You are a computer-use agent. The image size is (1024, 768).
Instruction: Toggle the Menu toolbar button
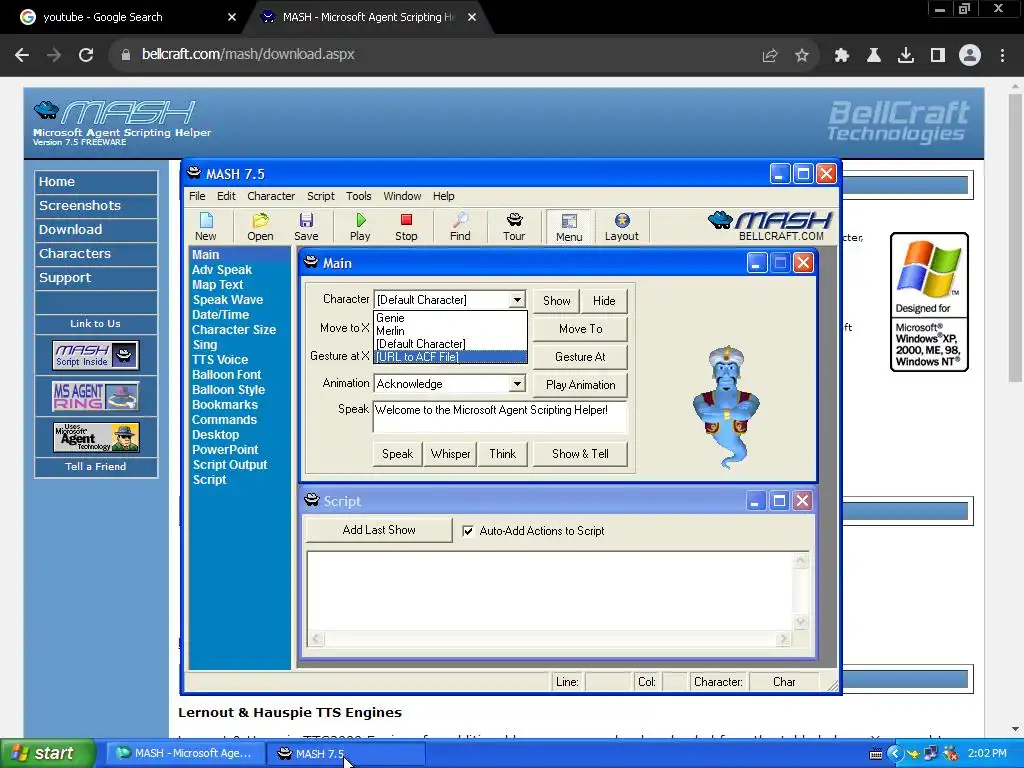[x=569, y=227]
